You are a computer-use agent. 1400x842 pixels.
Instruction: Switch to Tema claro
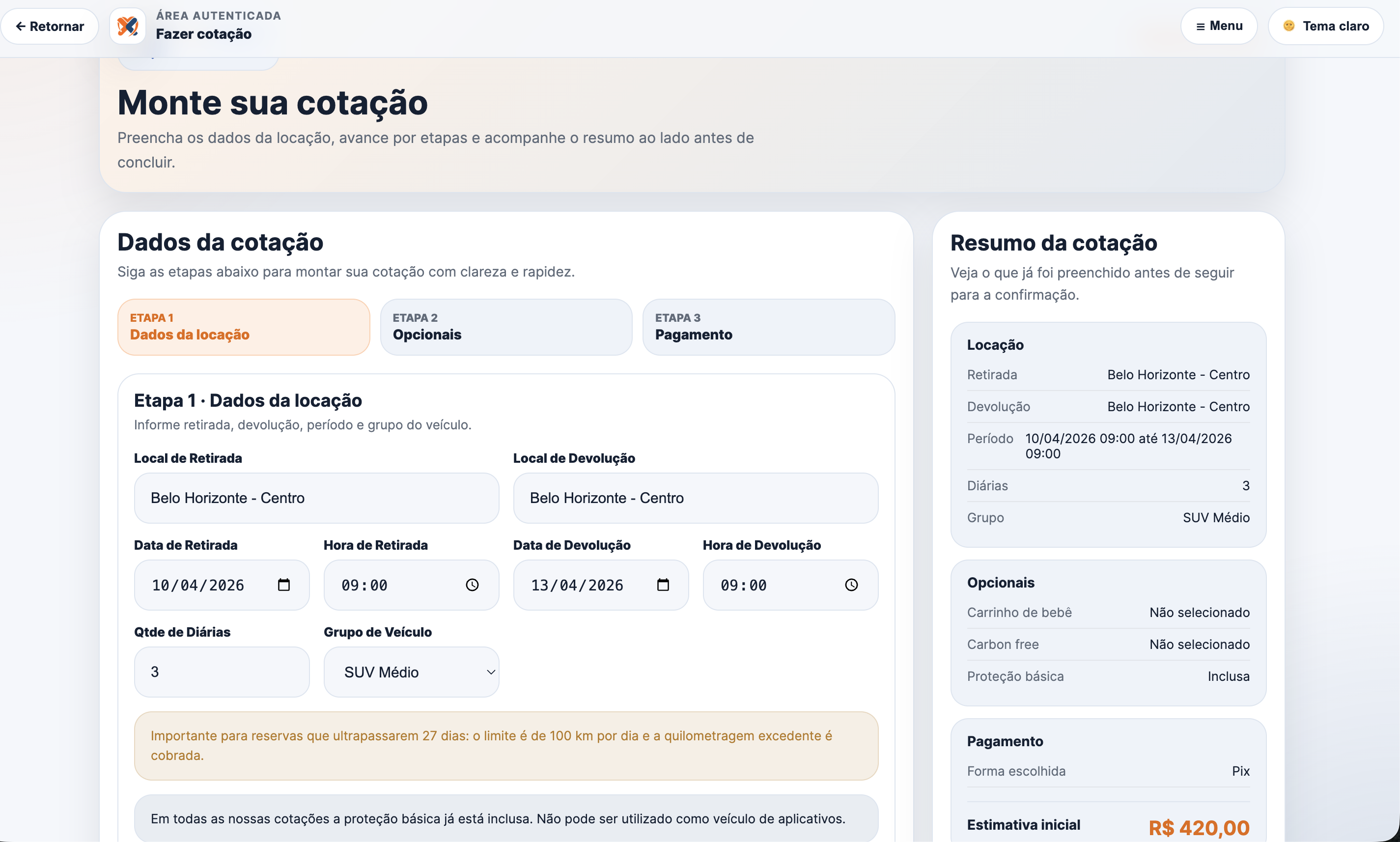point(1326,26)
